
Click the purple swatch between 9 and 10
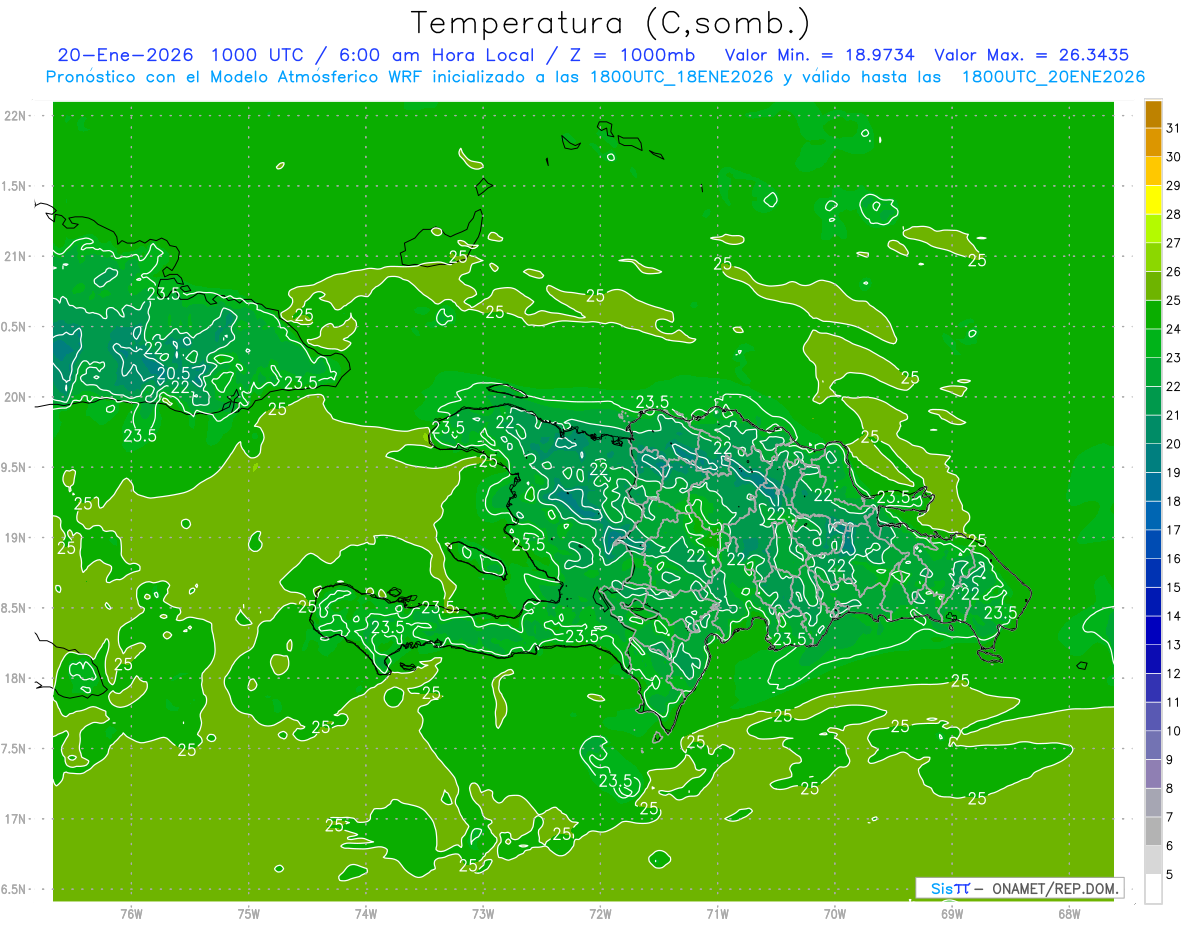pos(1153,745)
